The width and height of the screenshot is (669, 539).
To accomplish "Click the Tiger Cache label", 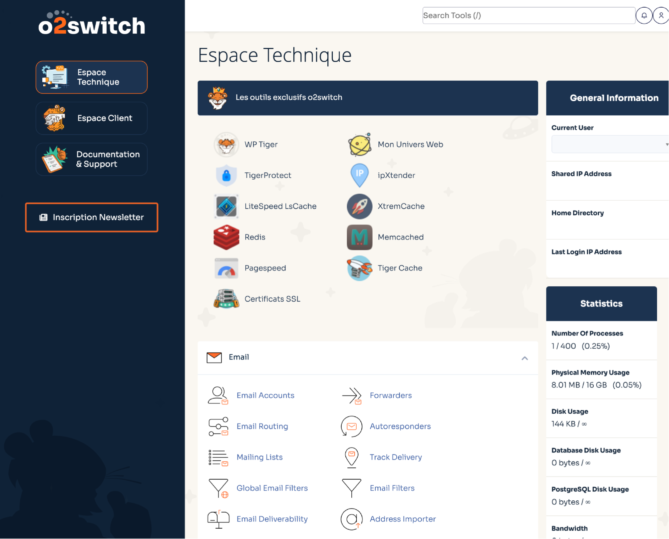I will [400, 268].
